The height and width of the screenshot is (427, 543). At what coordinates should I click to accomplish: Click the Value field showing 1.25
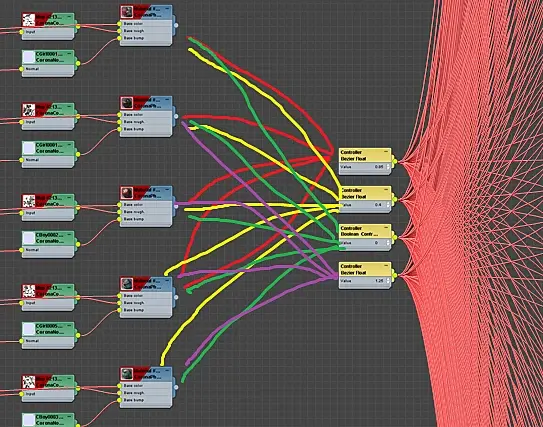click(364, 281)
